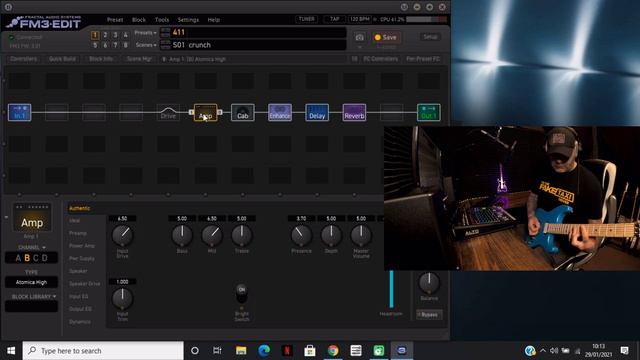Open Netflix from the taskbar
Image resolution: width=640 pixels, height=360 pixels.
287,351
